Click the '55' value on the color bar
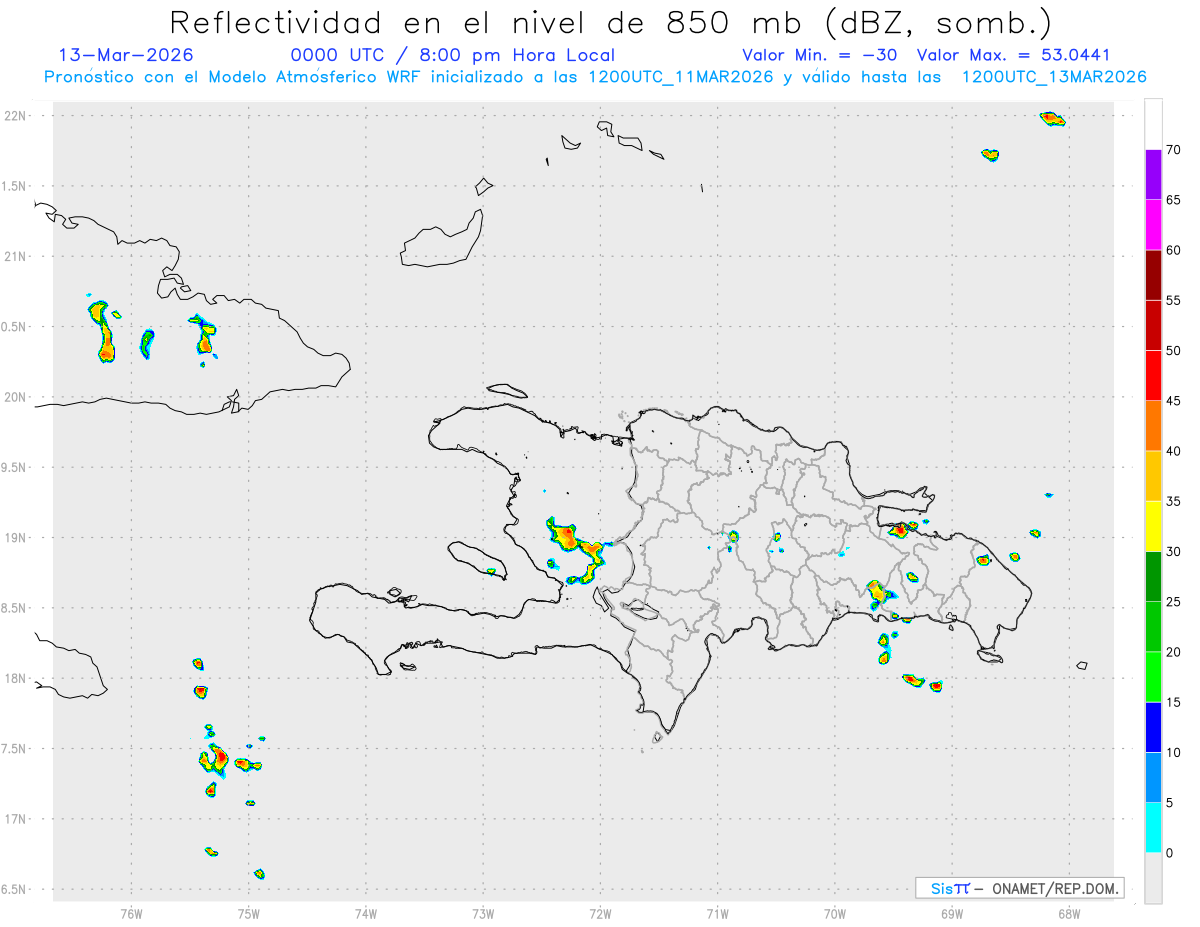Viewport: 1200px width, 927px height. click(x=1173, y=300)
